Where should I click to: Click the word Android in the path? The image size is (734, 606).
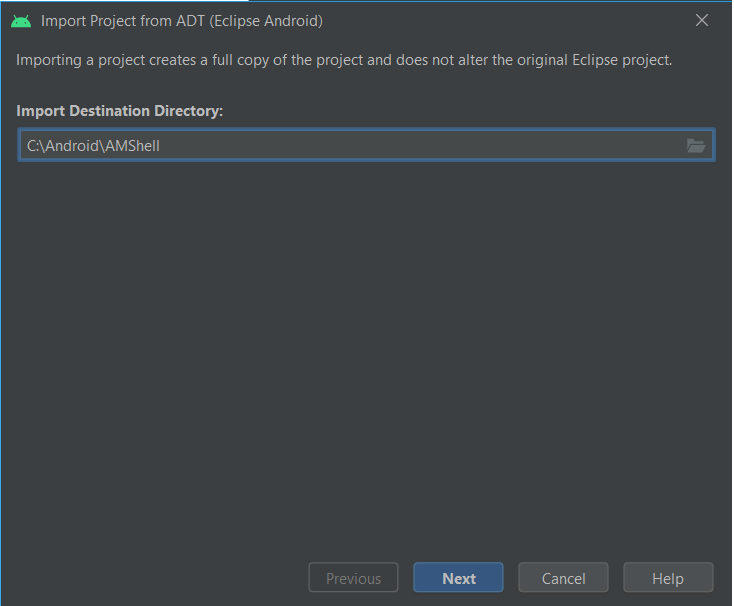click(75, 146)
